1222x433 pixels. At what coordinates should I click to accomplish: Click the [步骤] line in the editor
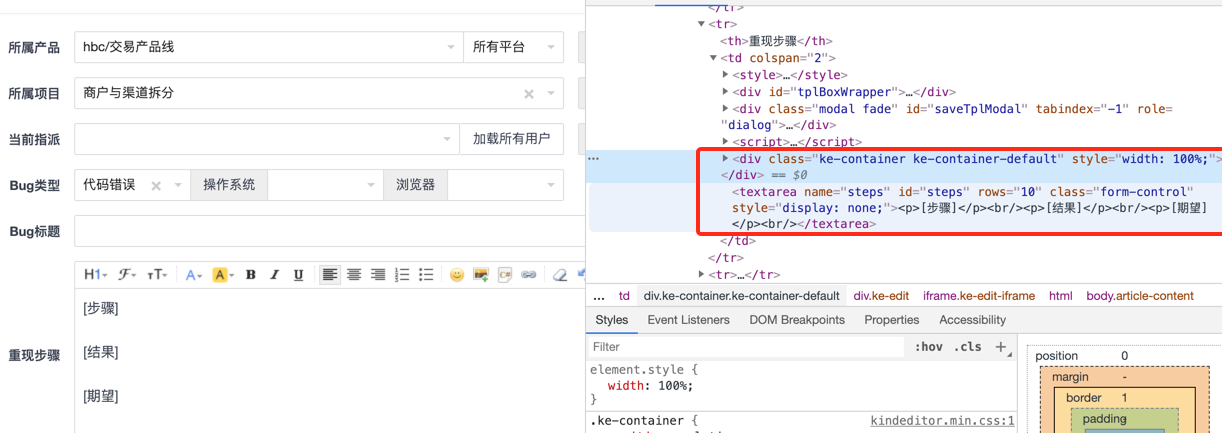tap(101, 308)
